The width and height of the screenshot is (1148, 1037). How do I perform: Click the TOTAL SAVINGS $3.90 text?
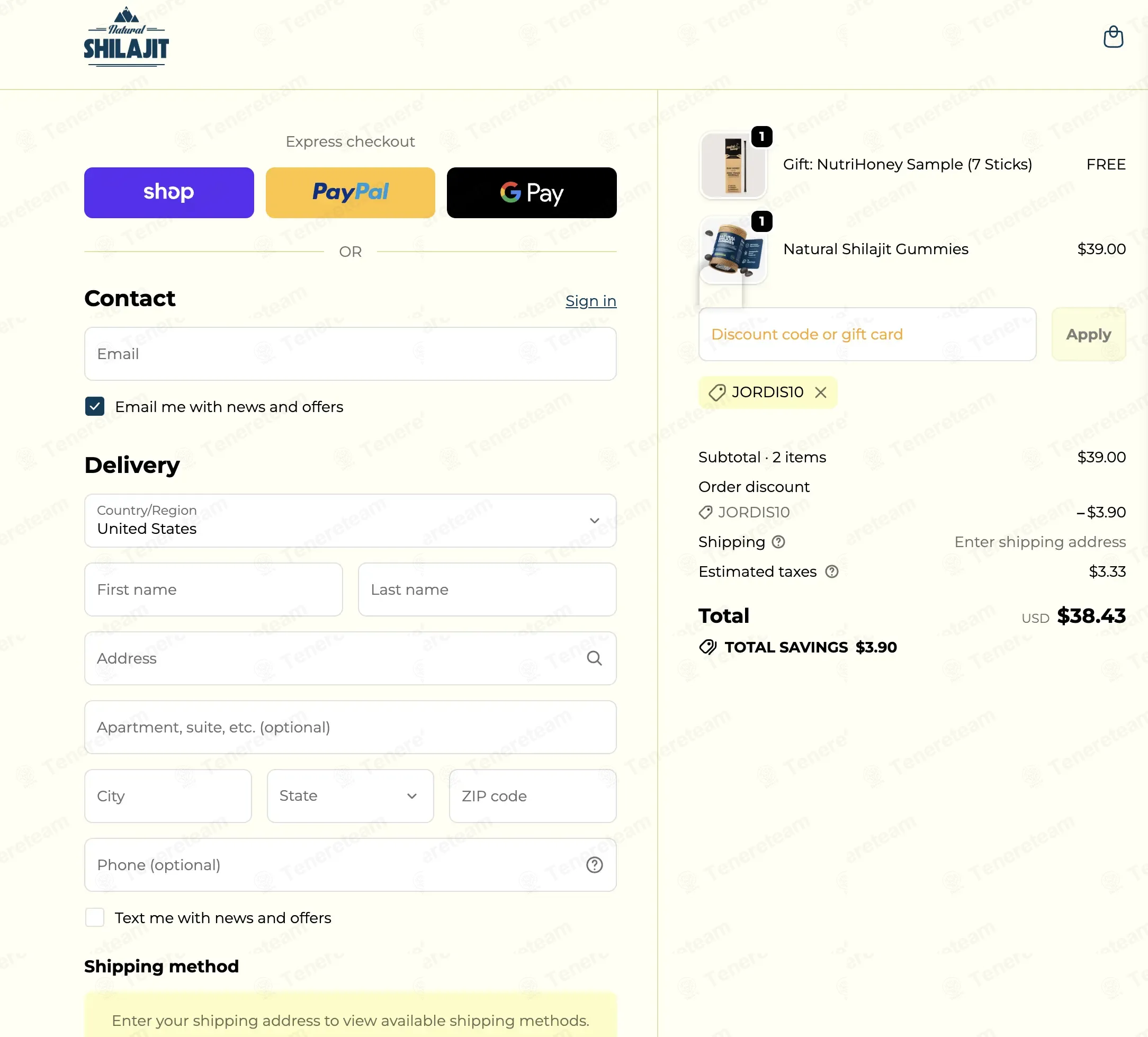pos(810,647)
